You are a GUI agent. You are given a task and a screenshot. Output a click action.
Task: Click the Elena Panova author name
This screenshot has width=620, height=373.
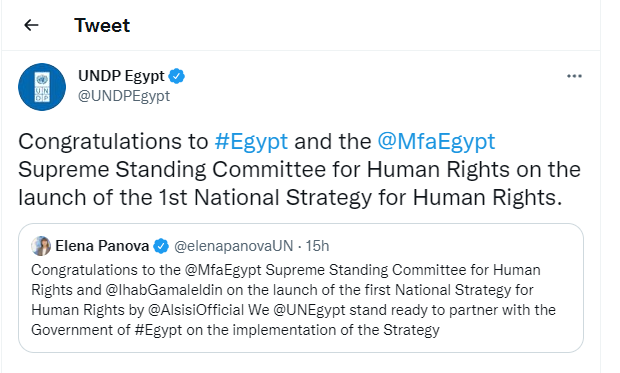(102, 246)
